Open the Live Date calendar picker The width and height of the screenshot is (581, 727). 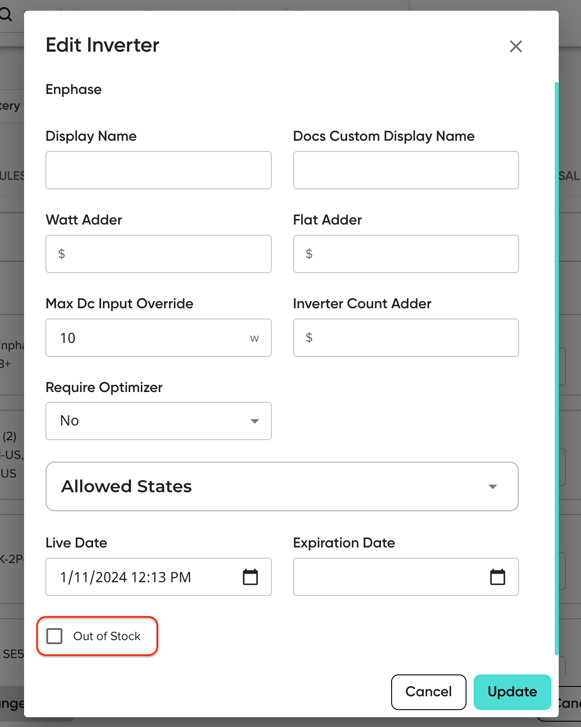250,577
